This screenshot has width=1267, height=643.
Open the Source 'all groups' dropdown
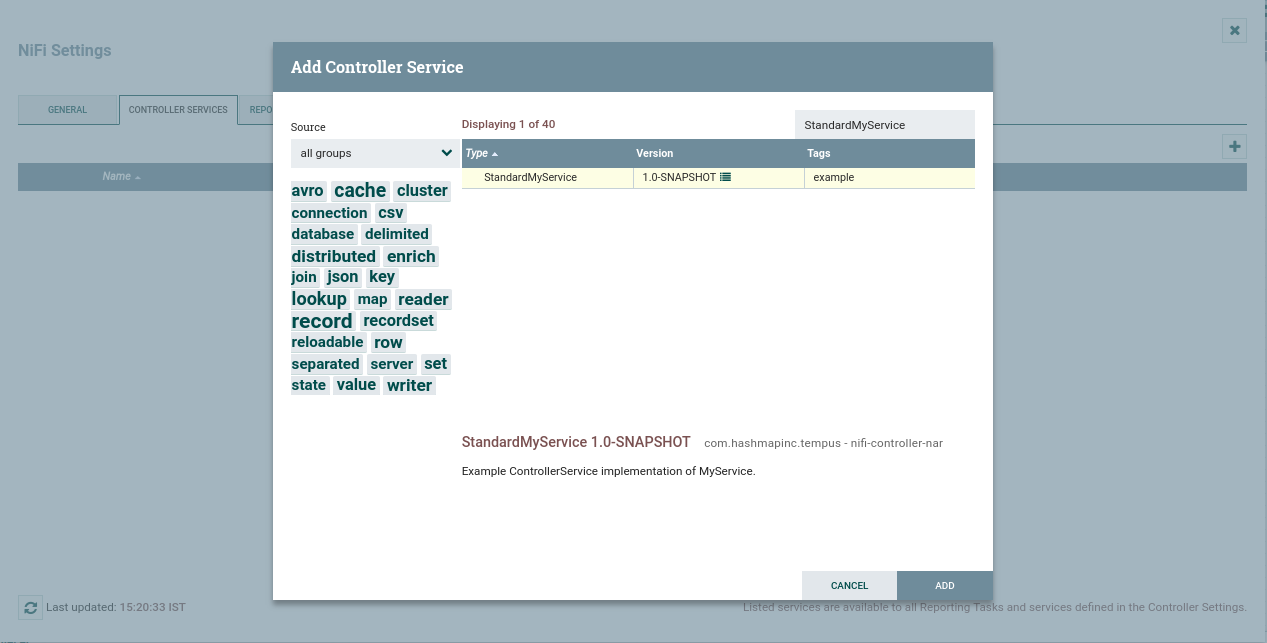(x=375, y=153)
